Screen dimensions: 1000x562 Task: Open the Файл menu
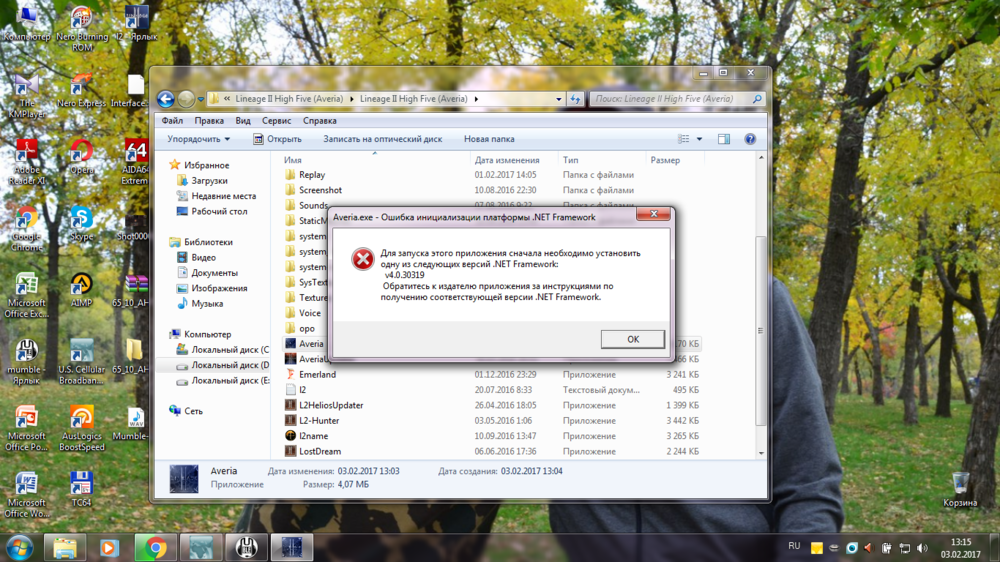pos(171,121)
